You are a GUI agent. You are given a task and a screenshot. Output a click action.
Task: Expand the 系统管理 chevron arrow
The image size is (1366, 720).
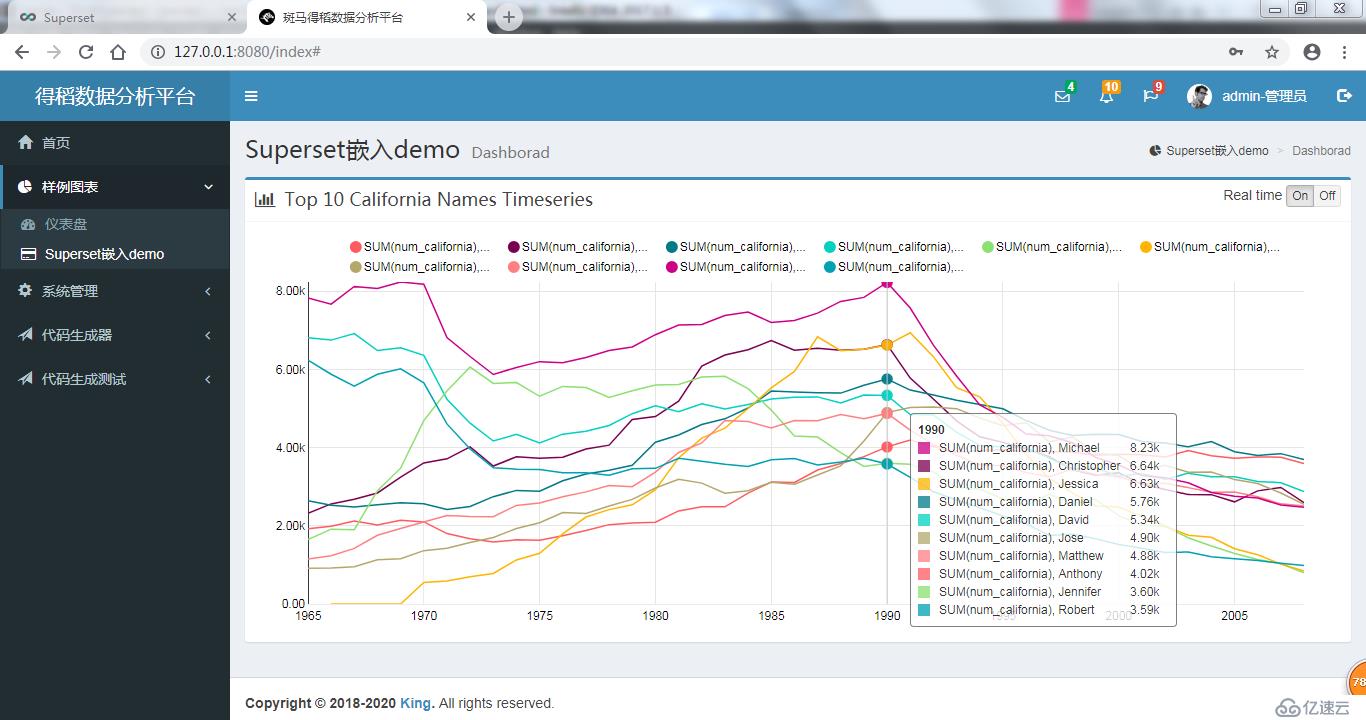tap(208, 291)
